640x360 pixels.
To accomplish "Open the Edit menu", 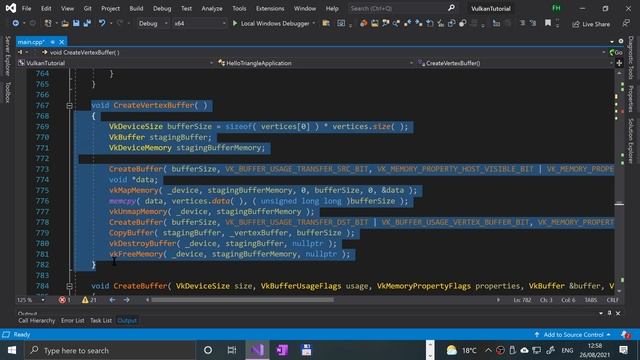I will 46,8.
